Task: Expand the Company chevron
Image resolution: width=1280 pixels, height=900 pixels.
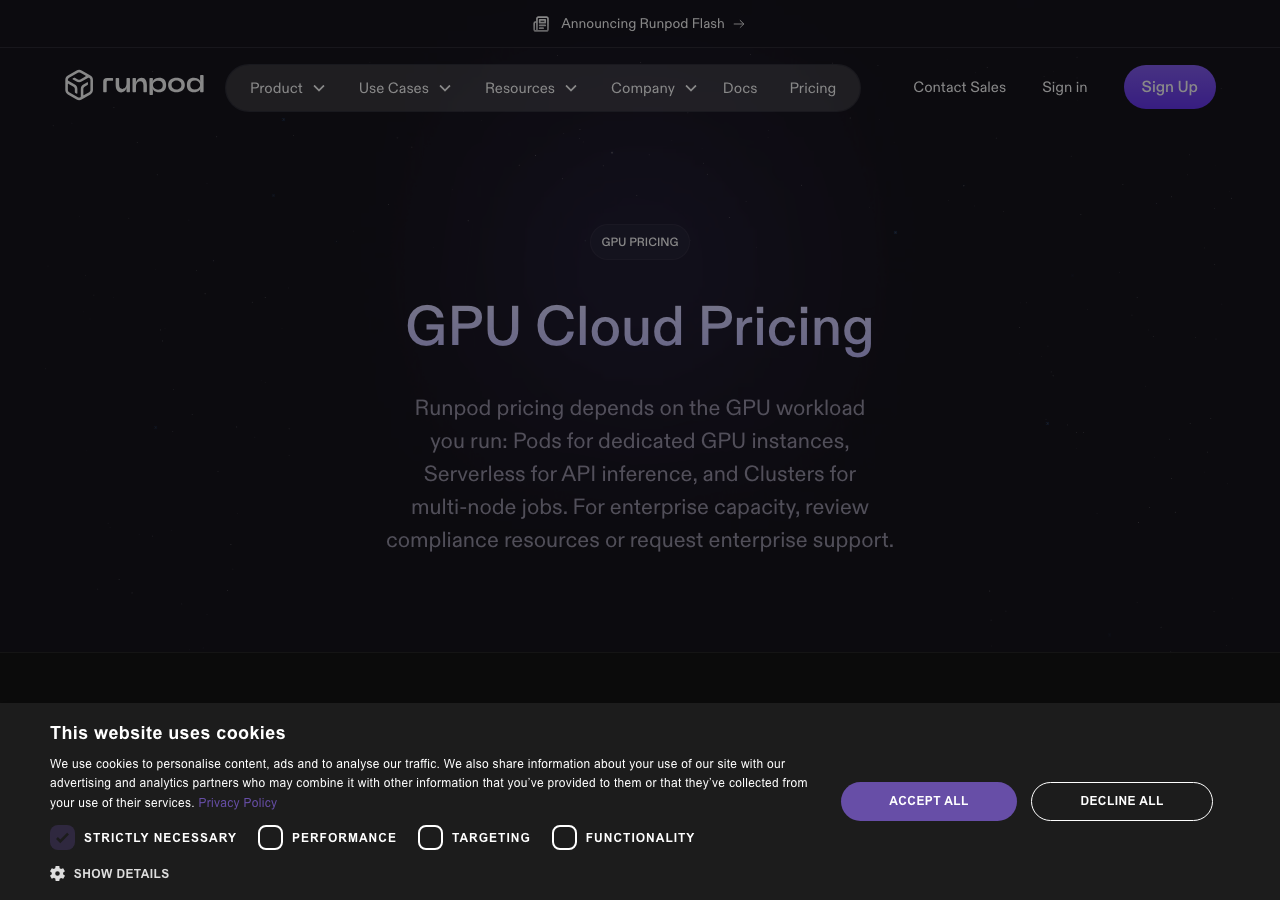Action: tap(691, 88)
